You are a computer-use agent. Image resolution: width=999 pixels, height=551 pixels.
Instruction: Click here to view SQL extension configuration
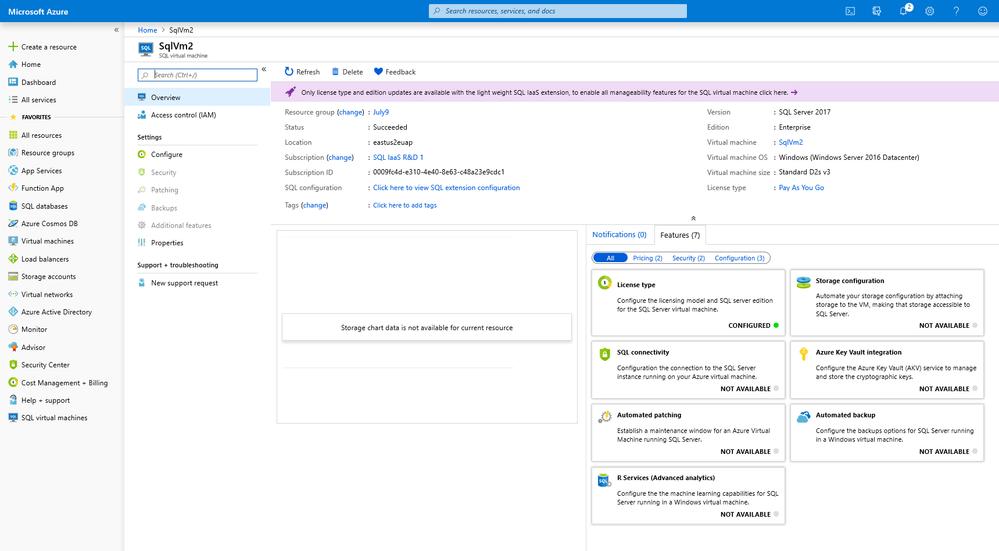[x=446, y=188]
